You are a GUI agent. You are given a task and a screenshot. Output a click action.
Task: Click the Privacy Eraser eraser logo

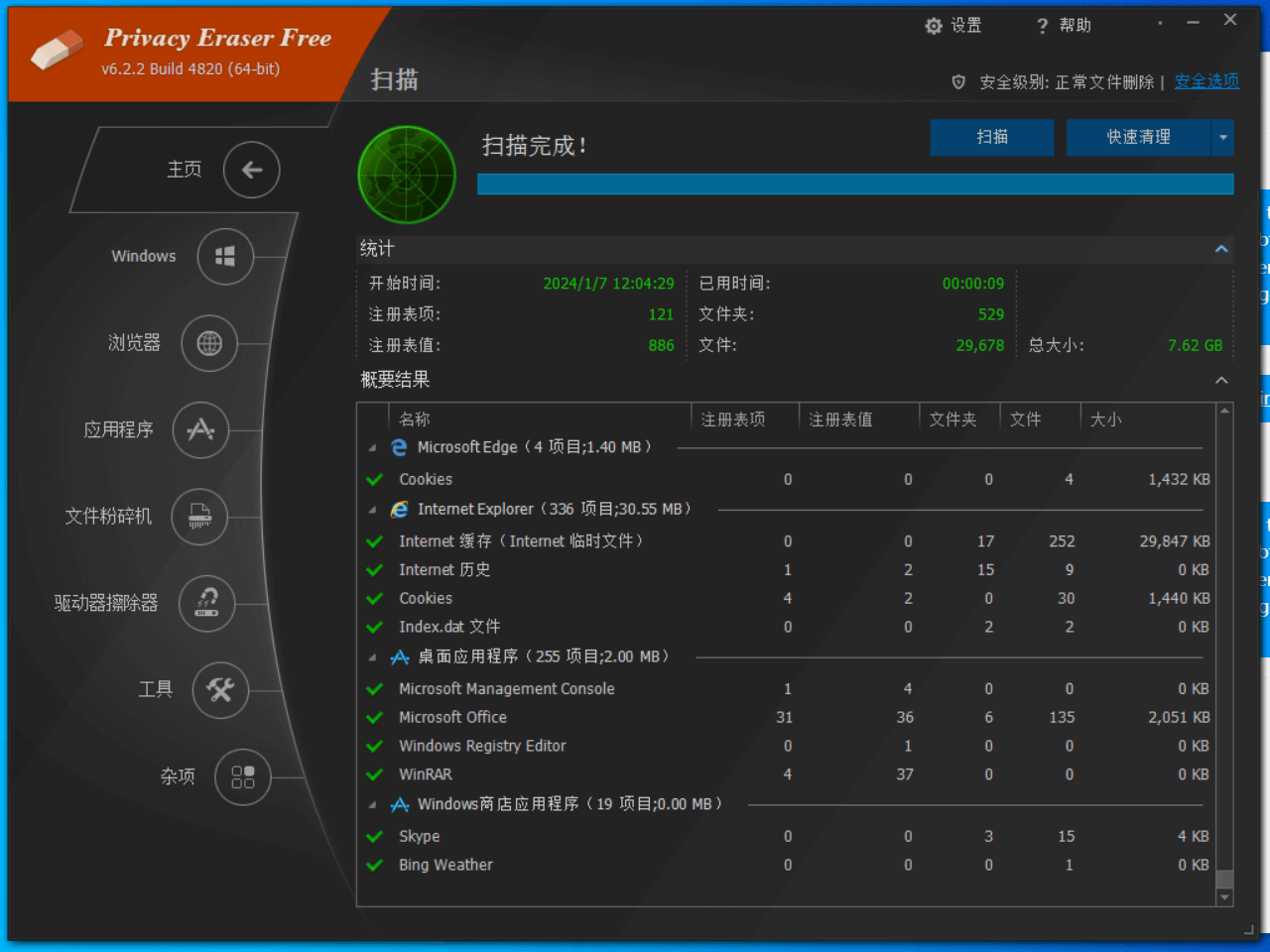57,51
